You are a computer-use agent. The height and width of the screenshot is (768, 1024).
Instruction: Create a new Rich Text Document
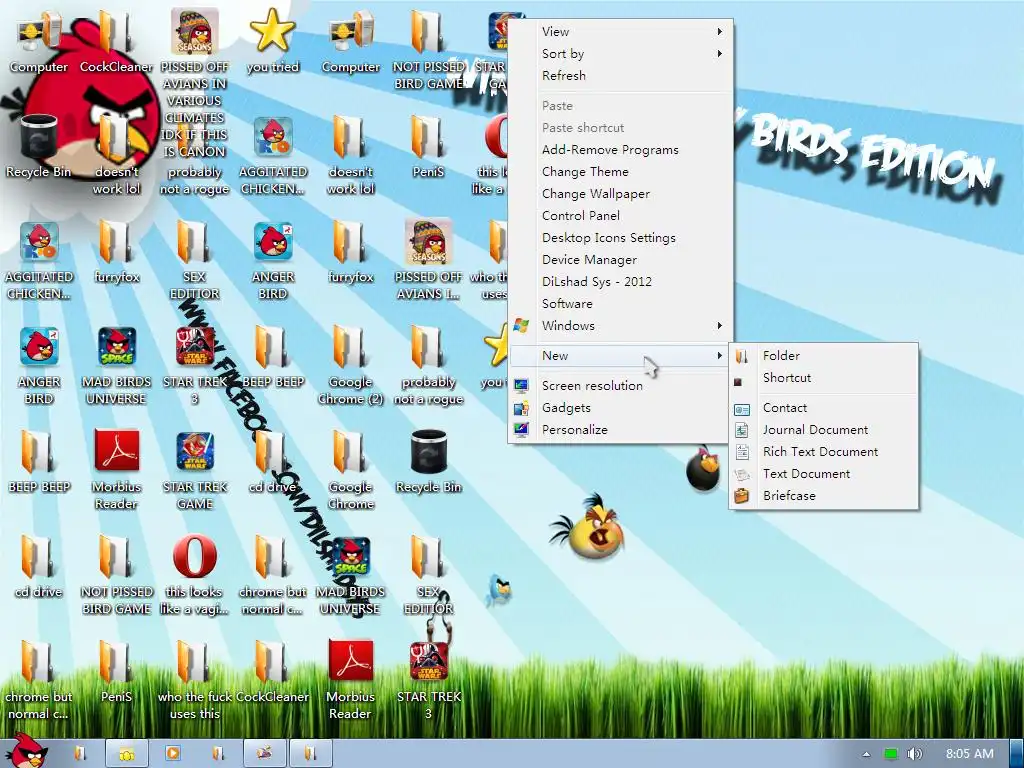click(x=824, y=452)
